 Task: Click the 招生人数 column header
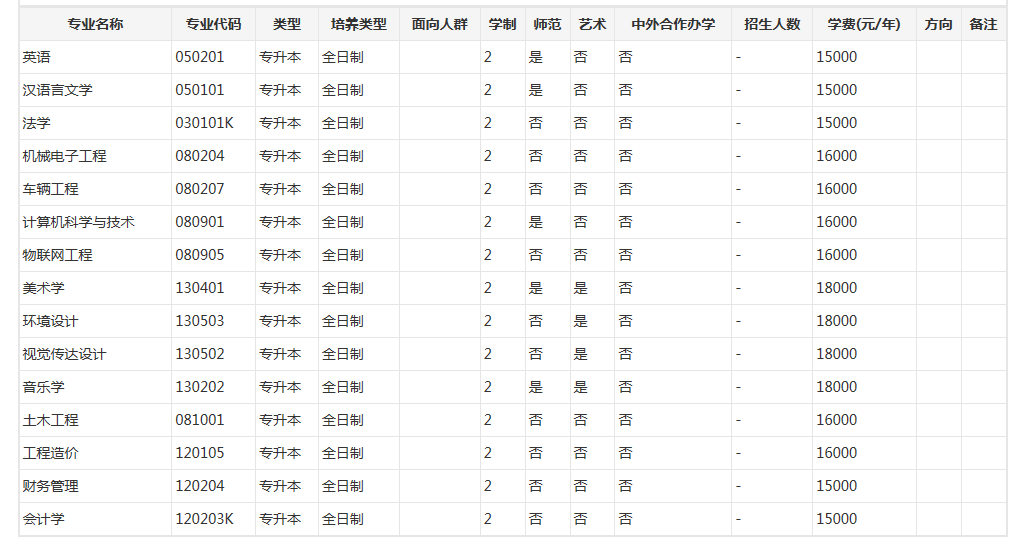click(772, 24)
